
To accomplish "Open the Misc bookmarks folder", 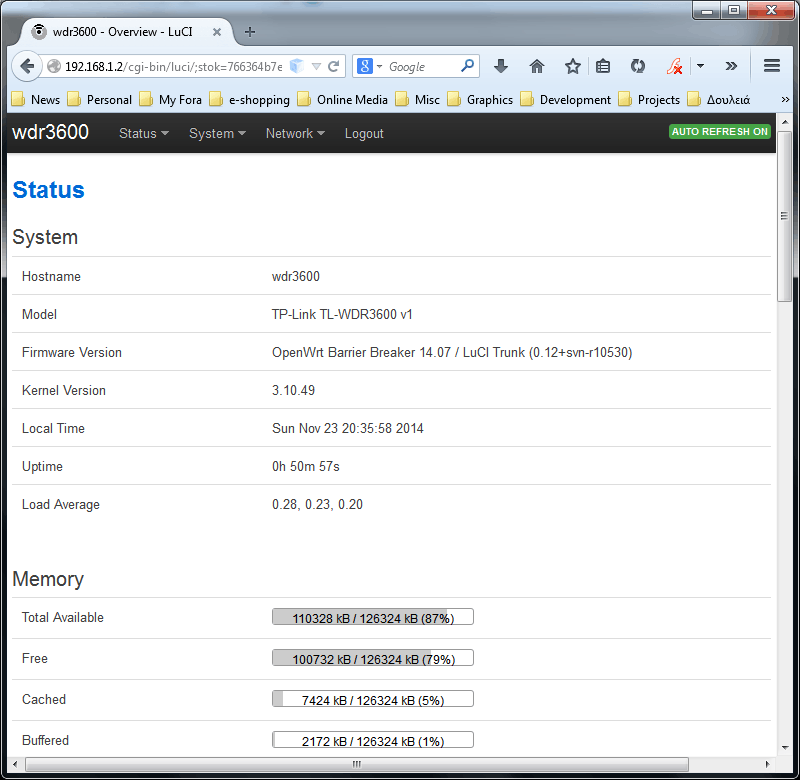I will pos(417,99).
